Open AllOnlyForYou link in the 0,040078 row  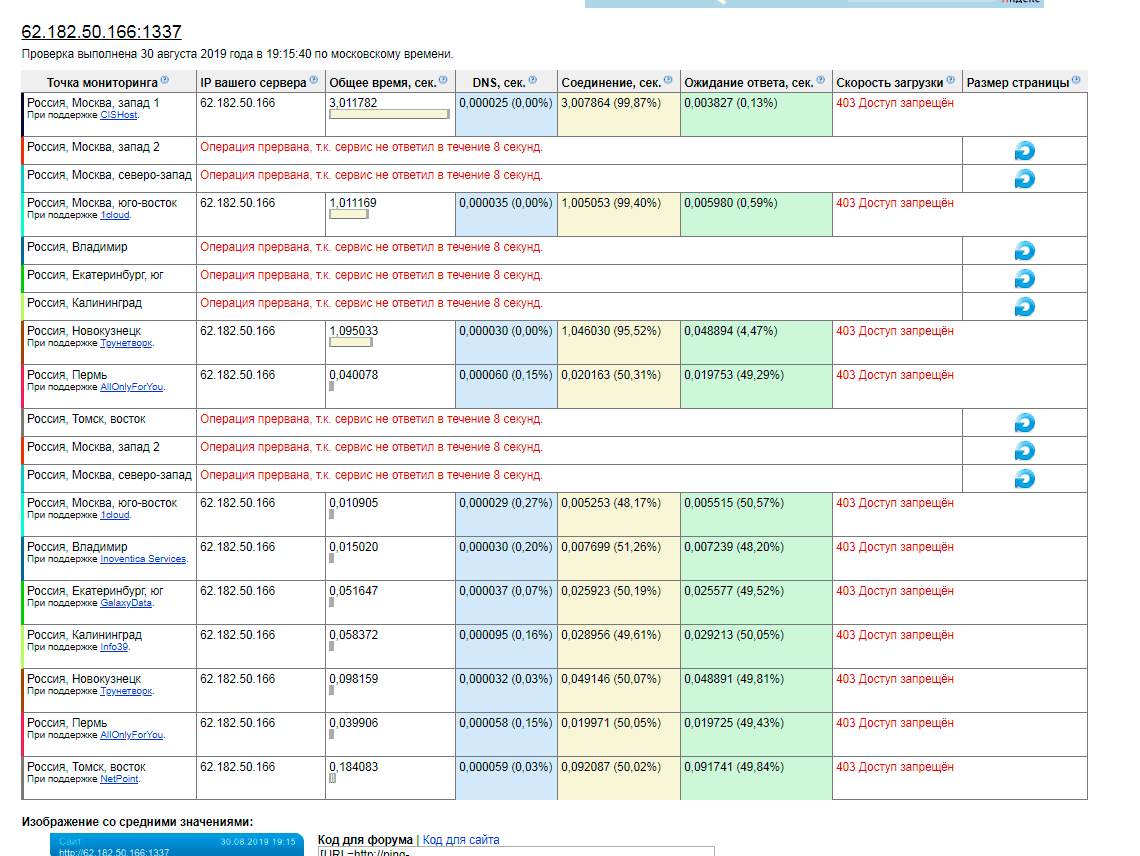click(132, 387)
